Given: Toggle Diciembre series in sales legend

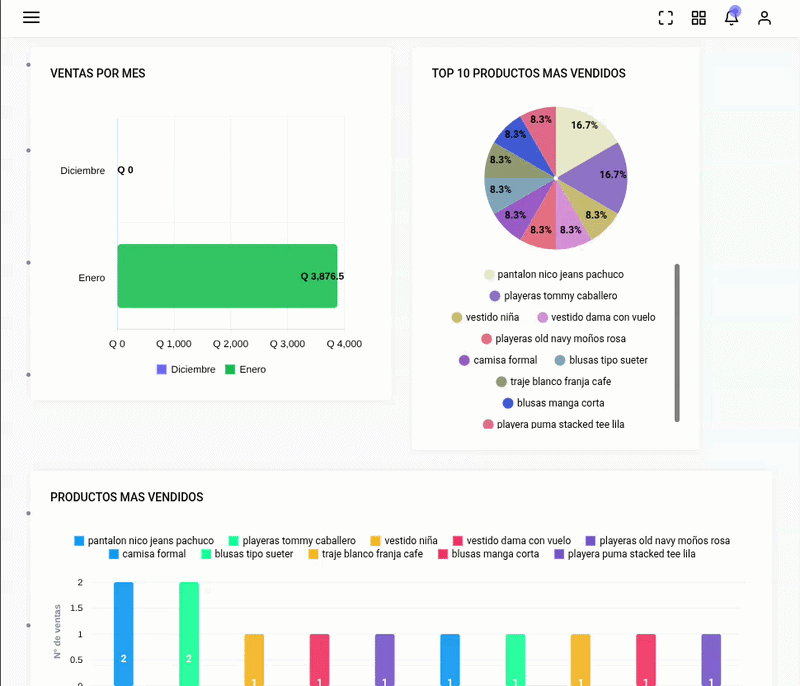Looking at the screenshot, I should 186,369.
